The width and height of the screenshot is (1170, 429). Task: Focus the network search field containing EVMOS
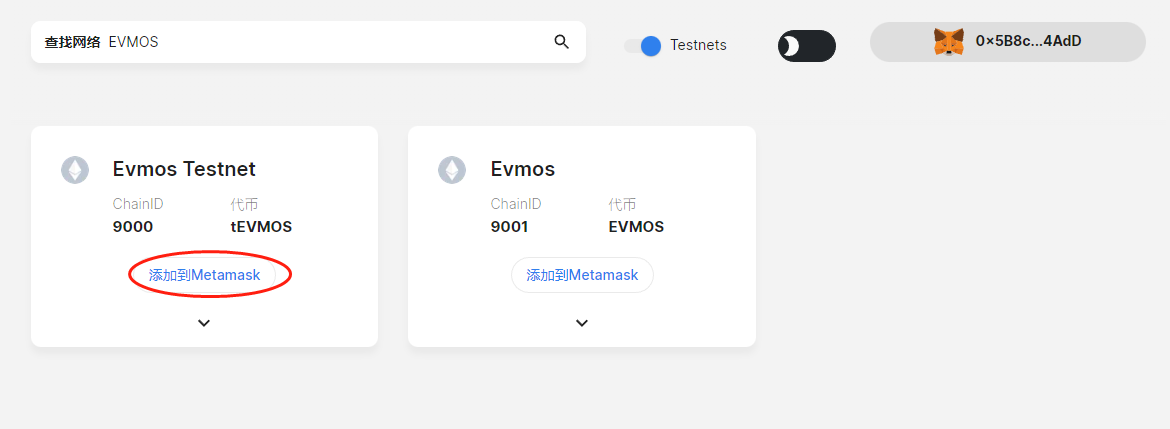click(330, 42)
